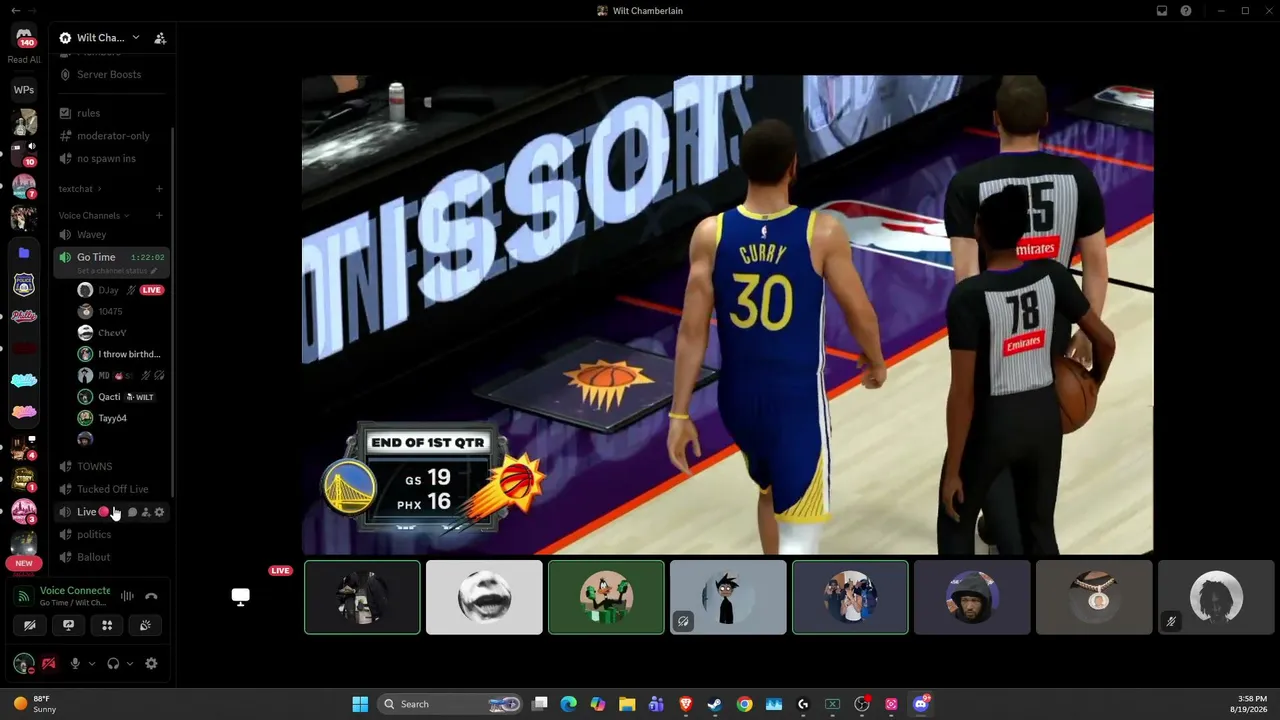Toggle microphone mute

(74, 663)
